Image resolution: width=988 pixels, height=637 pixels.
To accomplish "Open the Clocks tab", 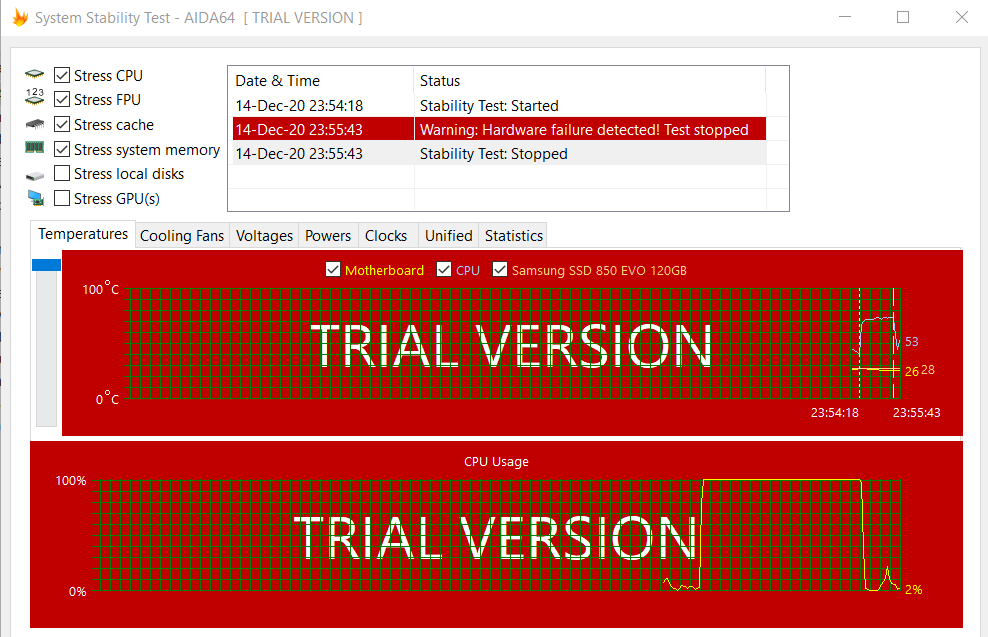I will 386,236.
